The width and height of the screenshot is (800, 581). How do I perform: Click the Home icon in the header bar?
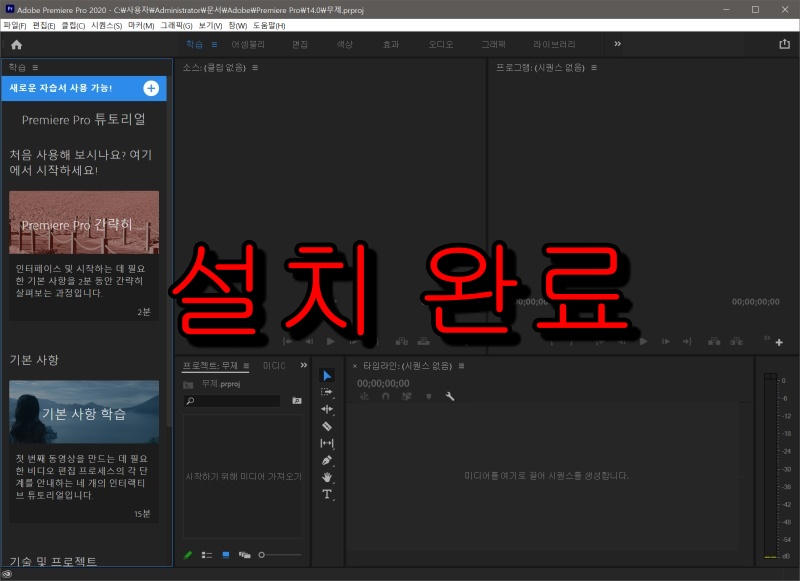pyautogui.click(x=16, y=45)
